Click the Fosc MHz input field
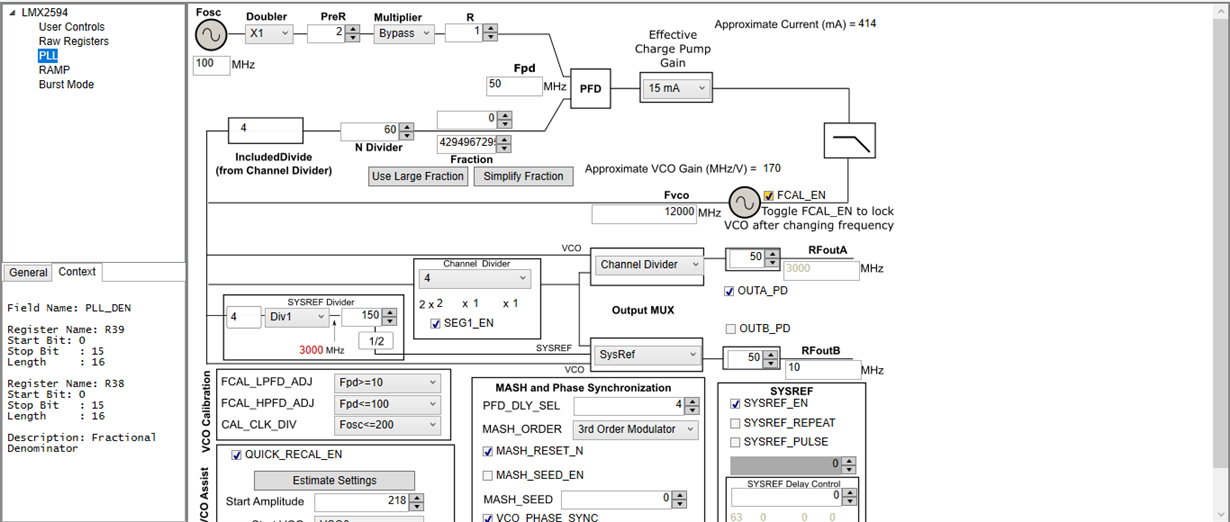This screenshot has height=522, width=1230. [211, 64]
